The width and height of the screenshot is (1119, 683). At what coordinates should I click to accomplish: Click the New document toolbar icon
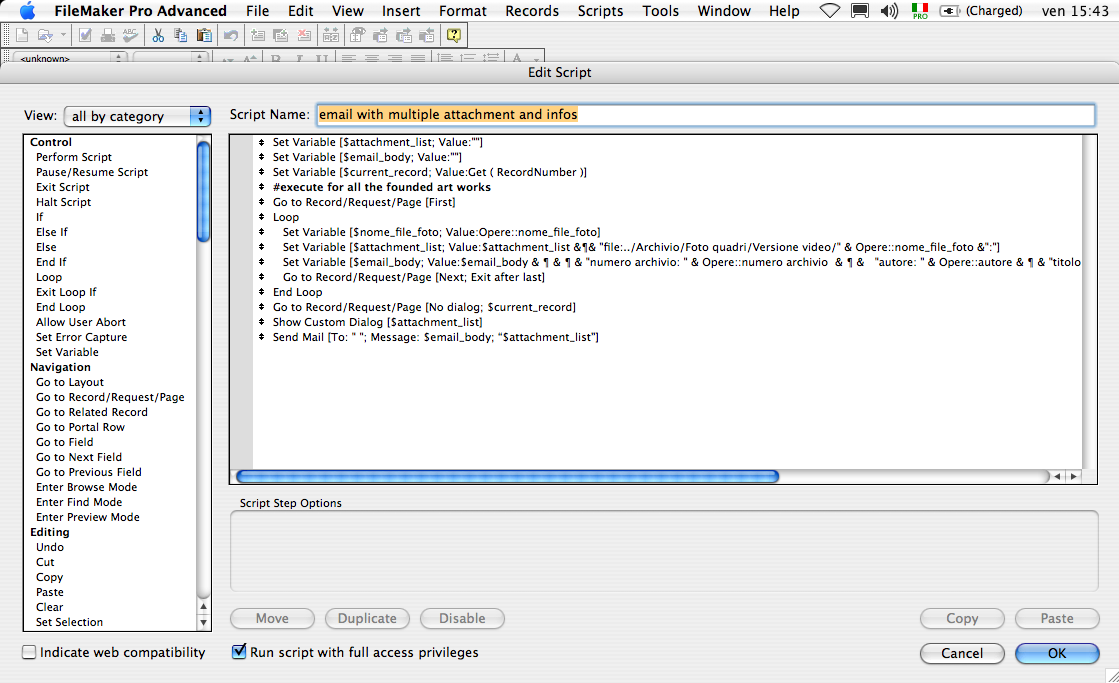click(22, 35)
